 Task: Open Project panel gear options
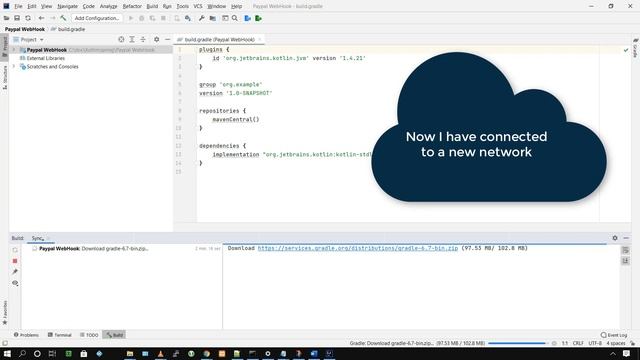pyautogui.click(x=156, y=40)
